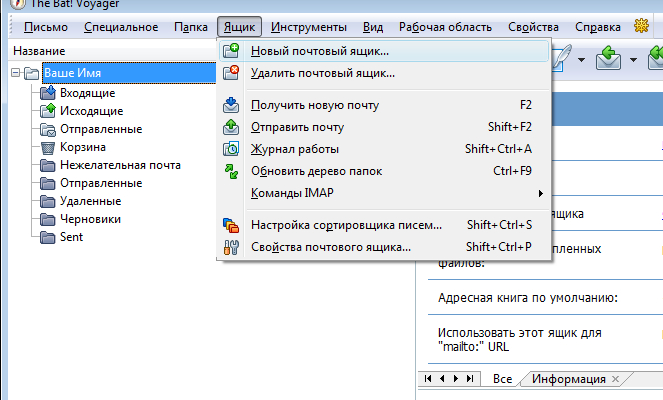Open the Рабочая область menu

point(445,27)
